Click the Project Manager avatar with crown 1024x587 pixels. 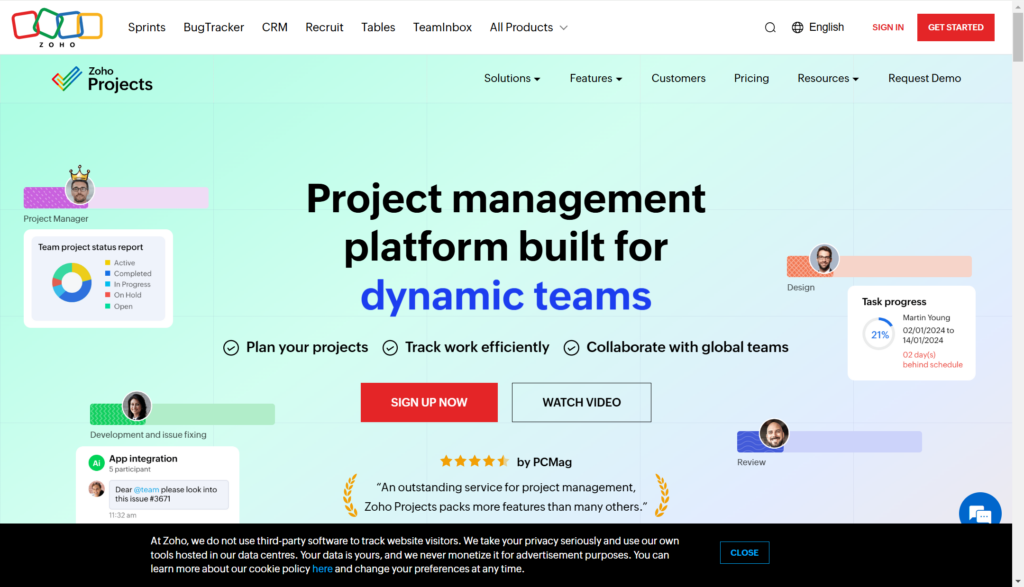click(x=79, y=185)
